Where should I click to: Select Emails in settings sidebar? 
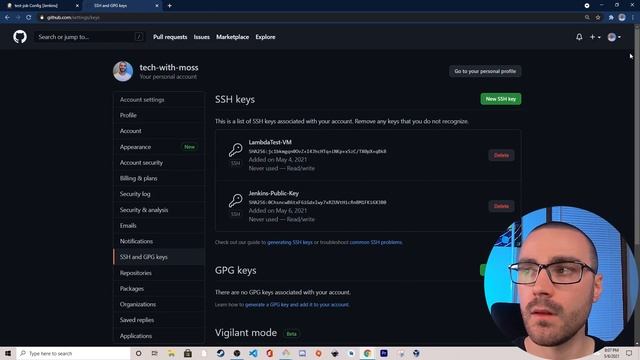click(159, 225)
